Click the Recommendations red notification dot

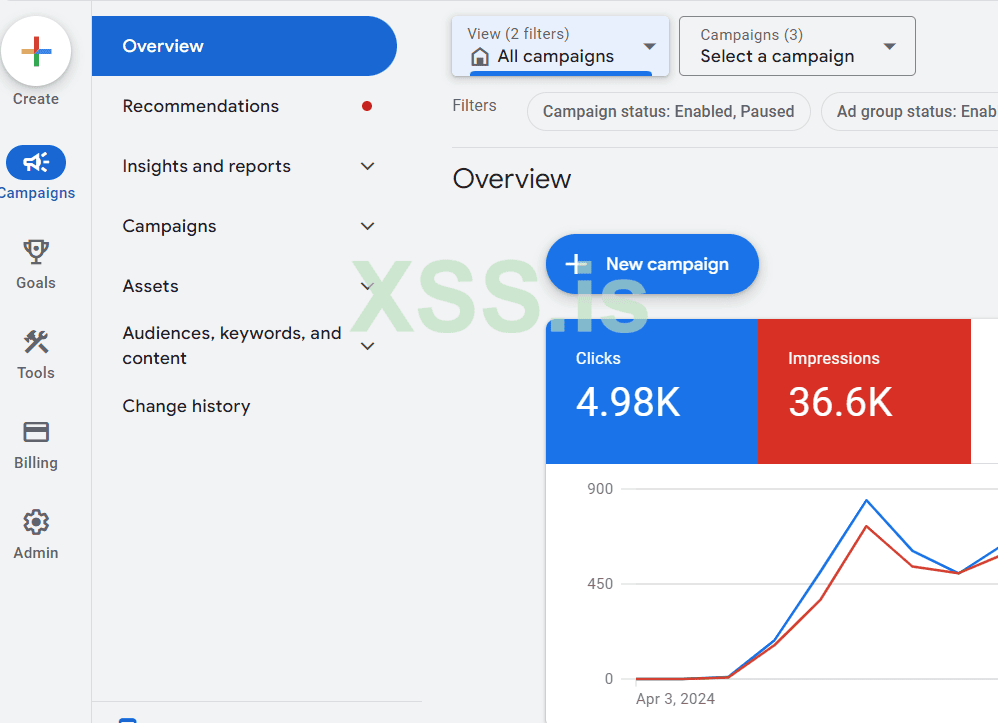[367, 106]
